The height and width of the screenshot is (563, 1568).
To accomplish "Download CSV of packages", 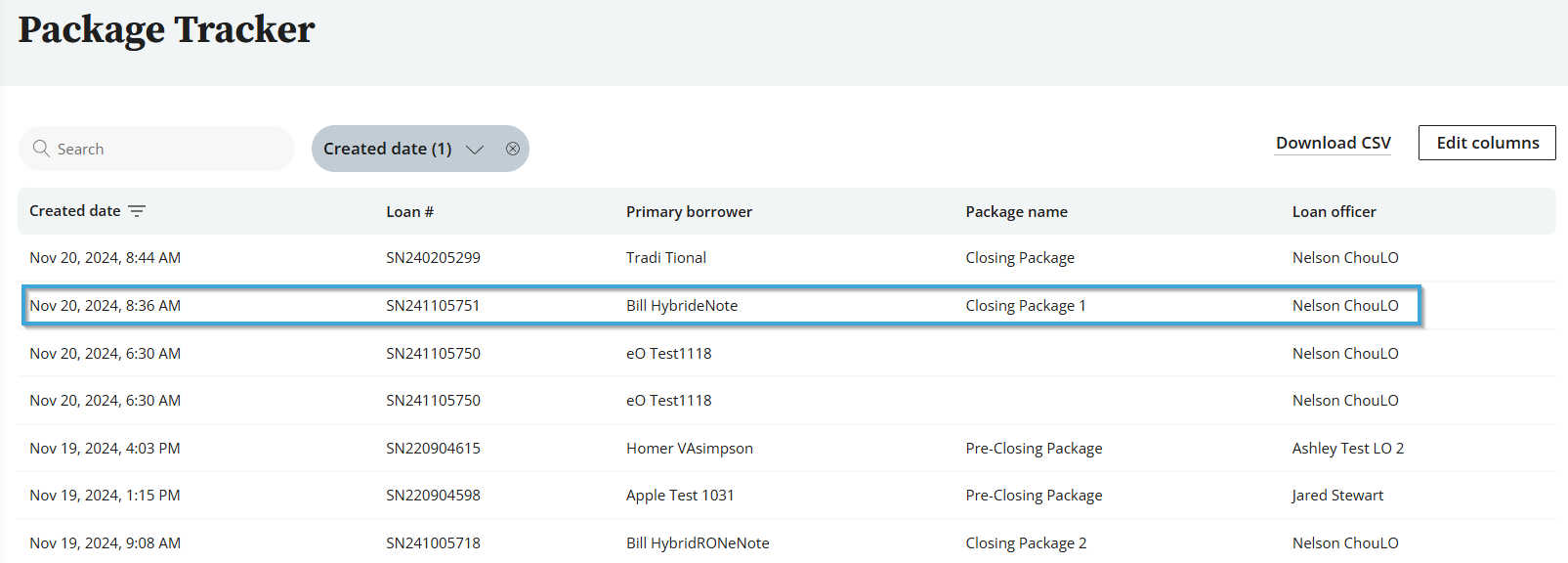I will [x=1333, y=143].
